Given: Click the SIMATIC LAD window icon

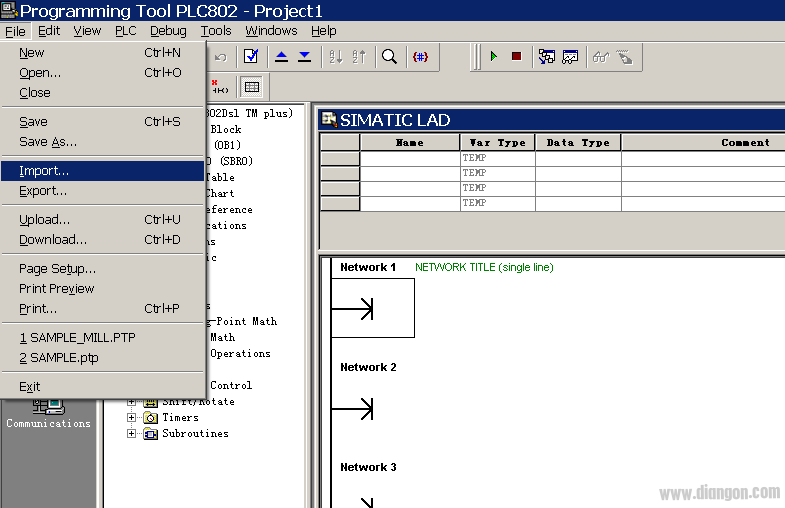Looking at the screenshot, I should 329,120.
